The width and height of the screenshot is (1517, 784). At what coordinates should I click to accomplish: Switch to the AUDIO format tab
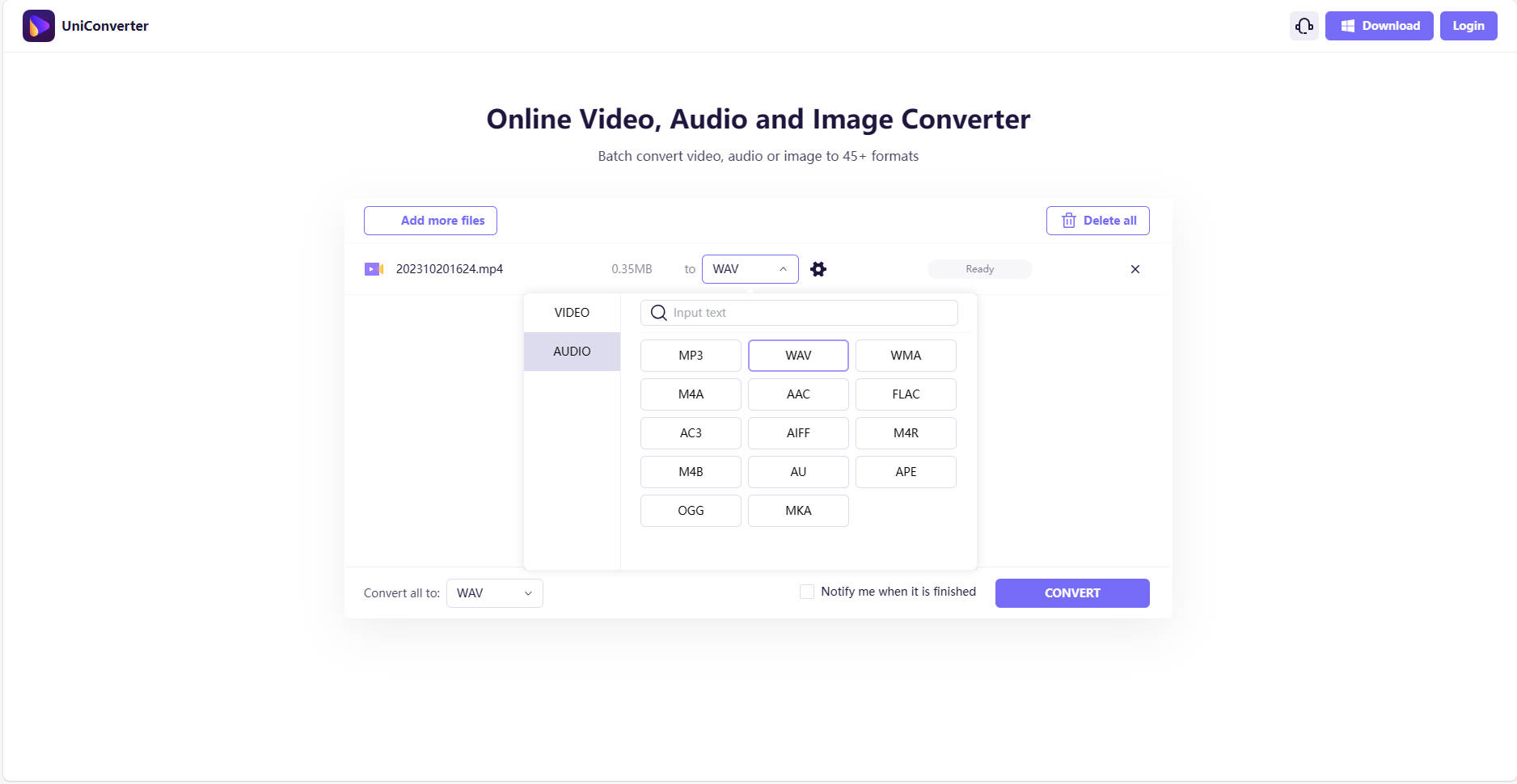point(572,351)
